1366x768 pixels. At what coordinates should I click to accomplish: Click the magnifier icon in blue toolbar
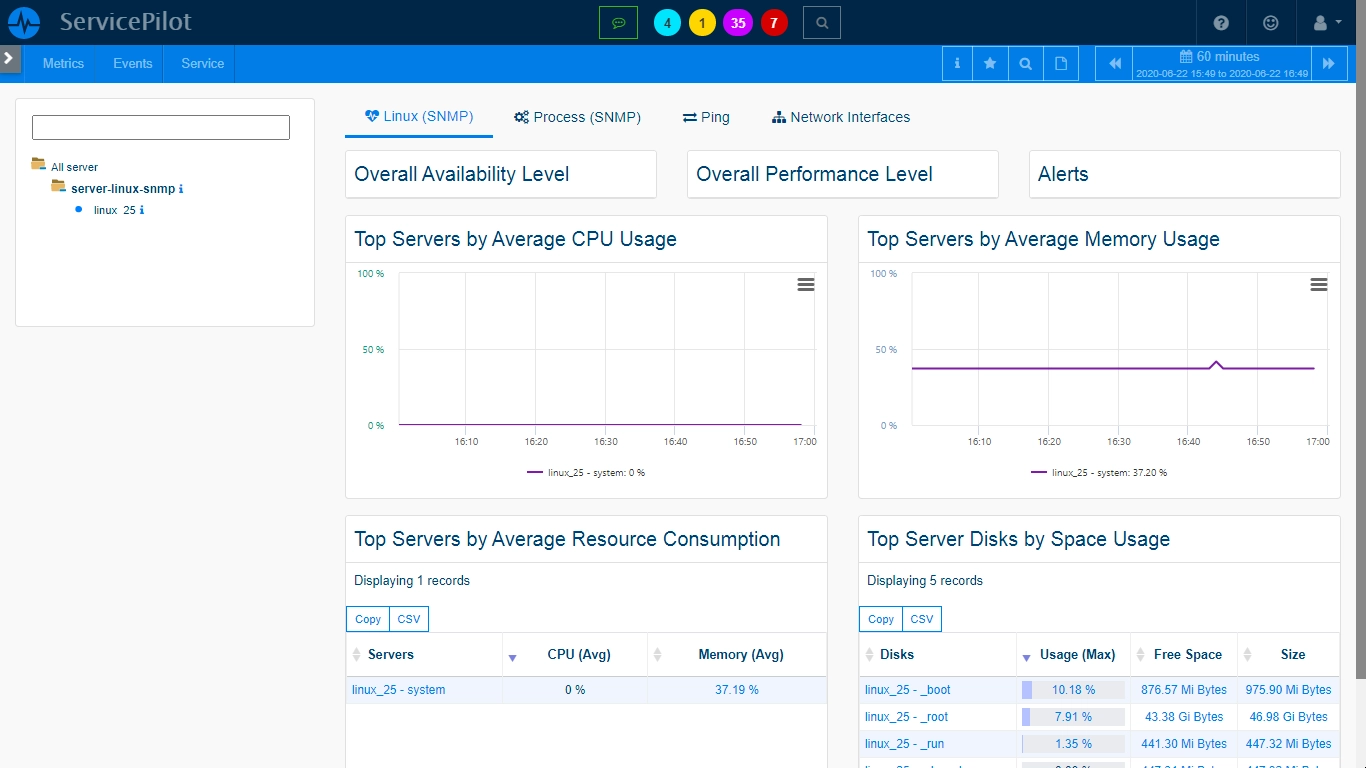1025,63
